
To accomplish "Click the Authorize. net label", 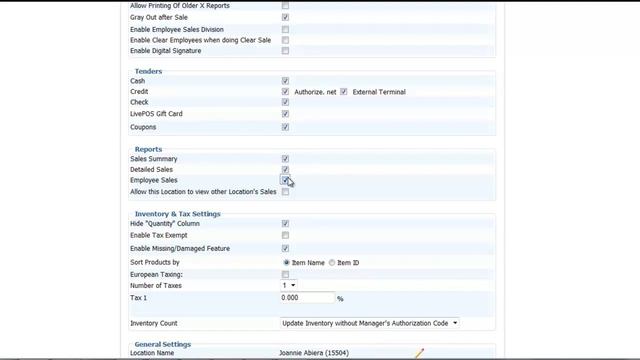I will pos(315,92).
